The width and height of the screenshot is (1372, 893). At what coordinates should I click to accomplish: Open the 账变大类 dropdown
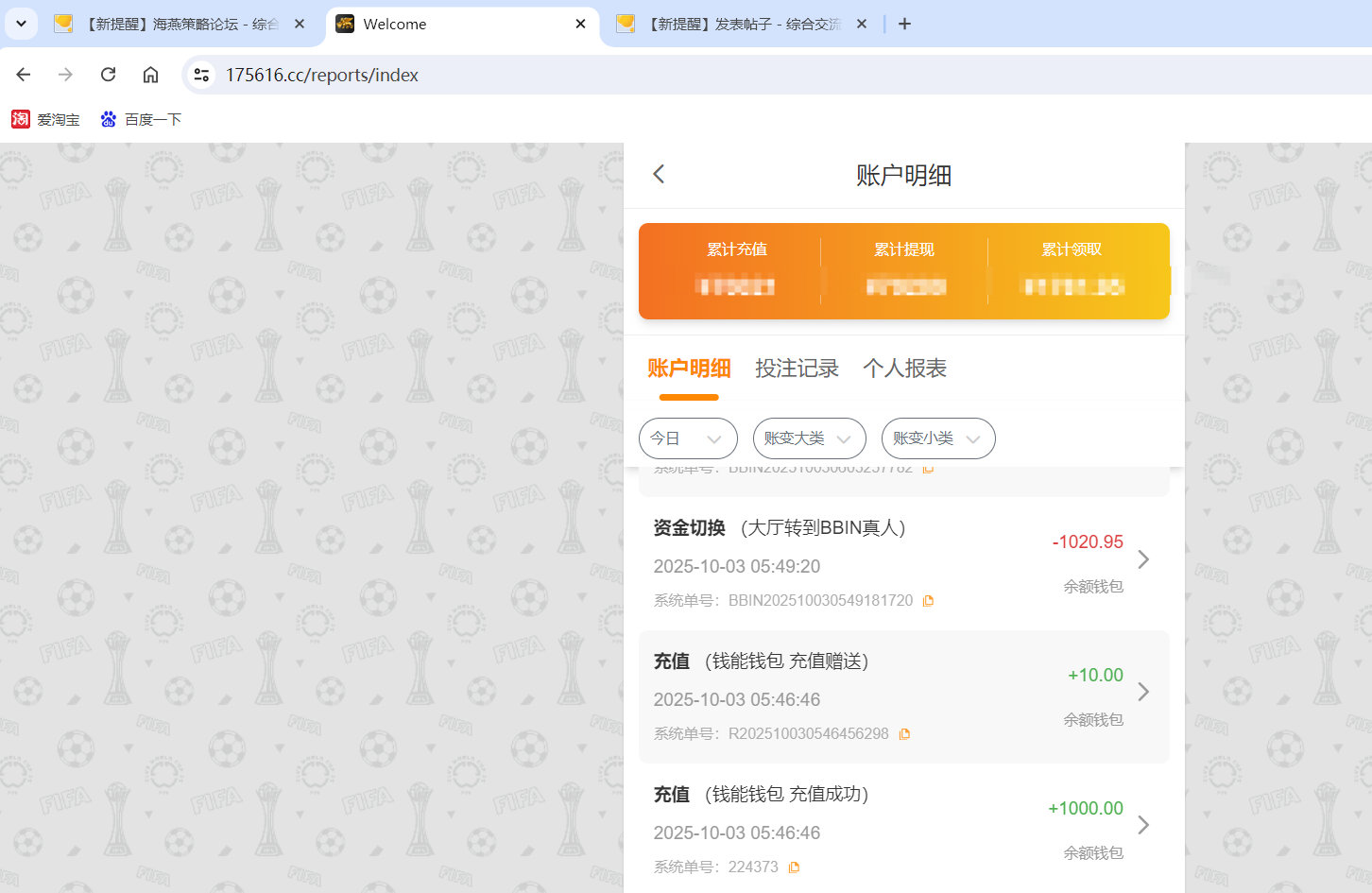click(809, 438)
